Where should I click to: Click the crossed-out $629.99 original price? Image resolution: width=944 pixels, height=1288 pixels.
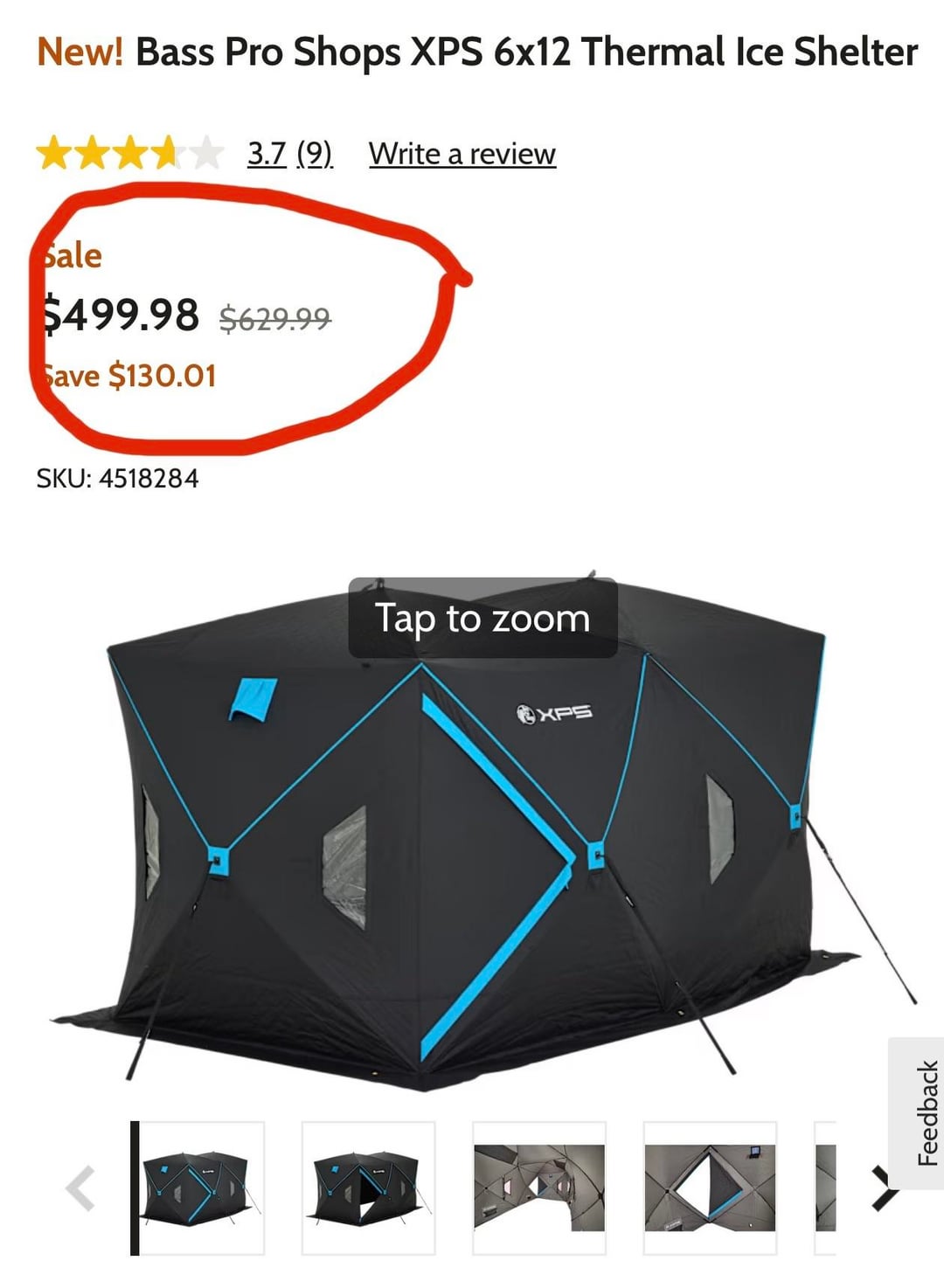[275, 318]
